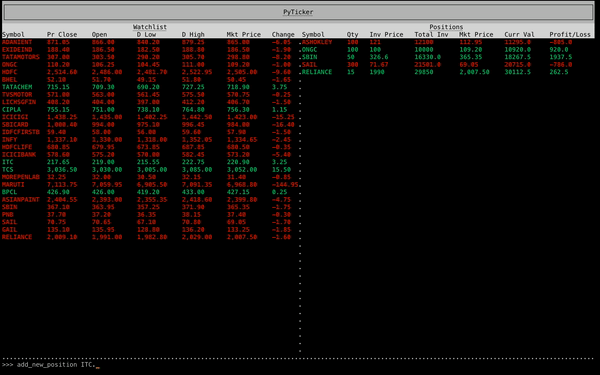
Task: Select SBIN symbol in the Positions panel
Action: point(310,57)
